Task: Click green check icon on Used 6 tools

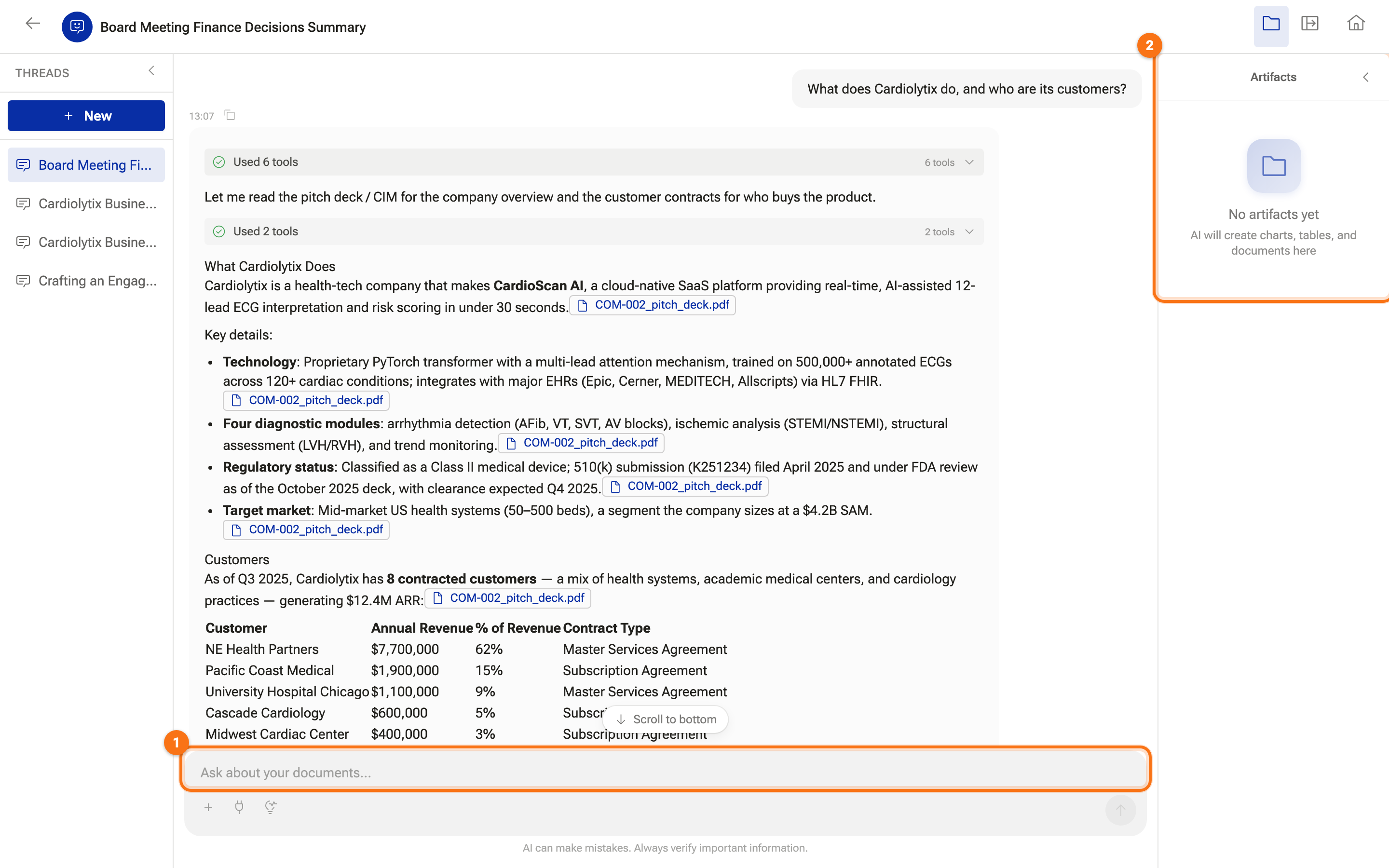Action: pyautogui.click(x=218, y=162)
